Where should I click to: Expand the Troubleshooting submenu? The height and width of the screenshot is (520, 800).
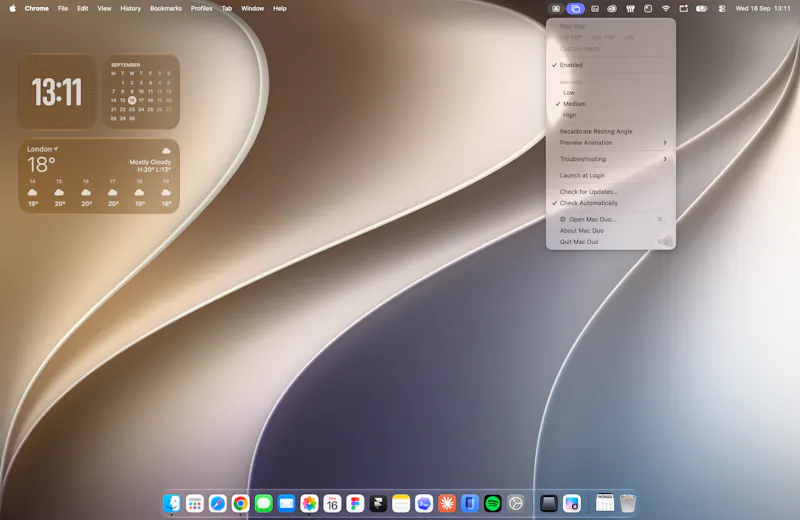pyautogui.click(x=611, y=159)
